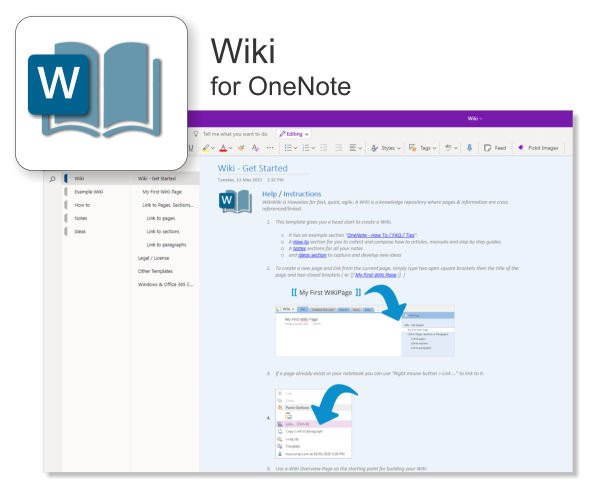Open the Other Templates page
Screen dimensions: 600x490
[x=165, y=271]
